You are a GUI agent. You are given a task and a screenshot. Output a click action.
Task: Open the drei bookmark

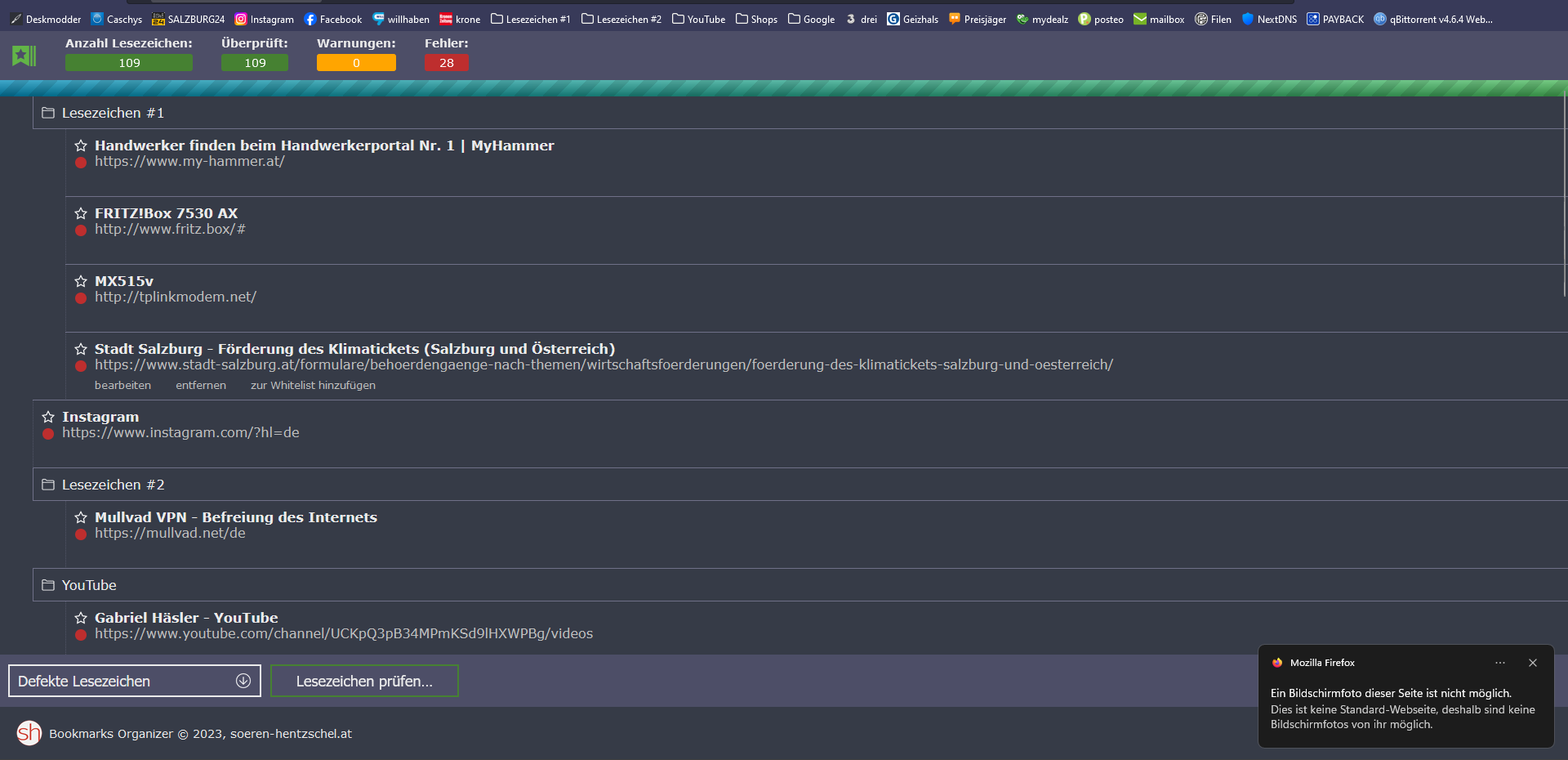click(861, 19)
